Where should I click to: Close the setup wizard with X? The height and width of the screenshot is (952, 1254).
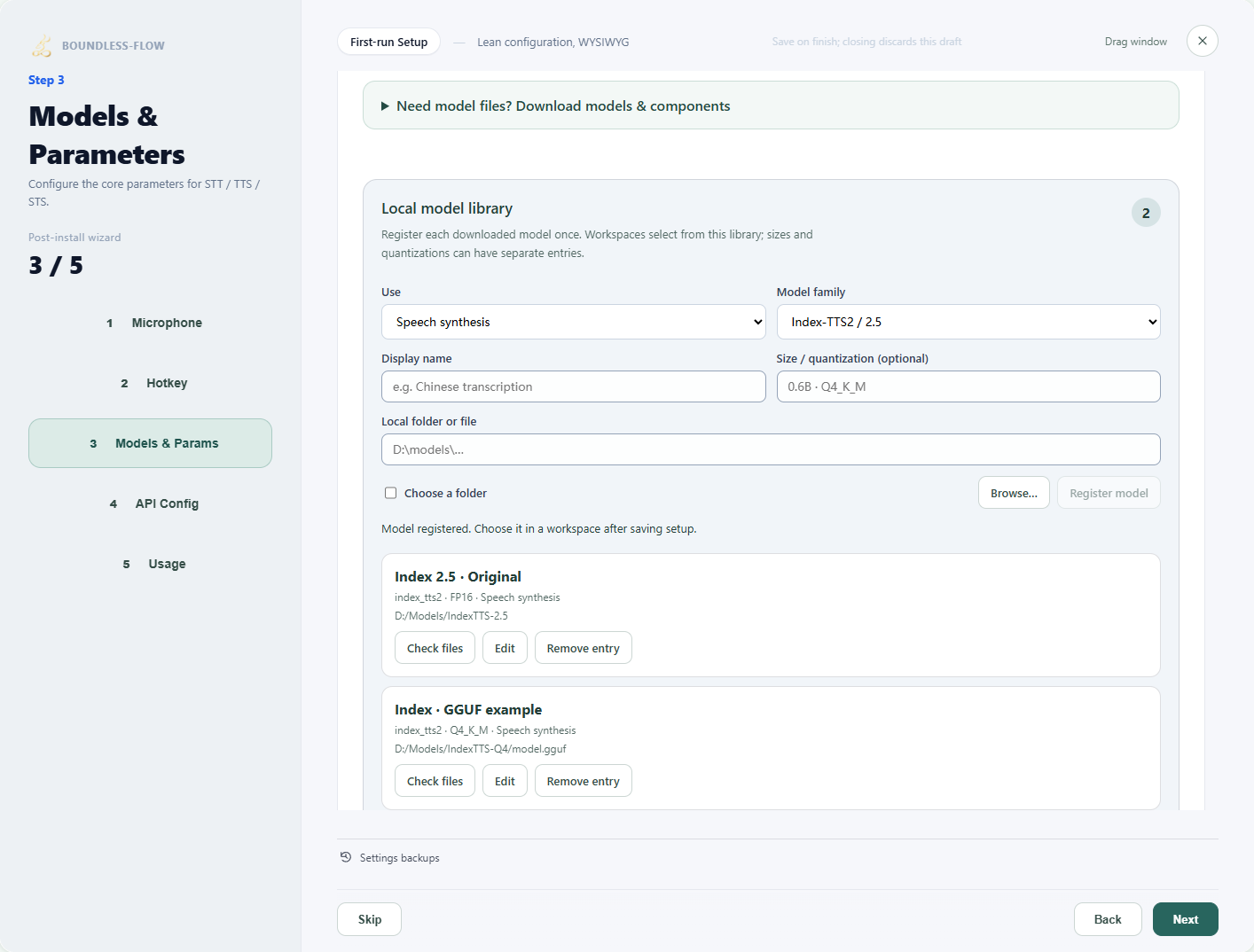coord(1203,41)
